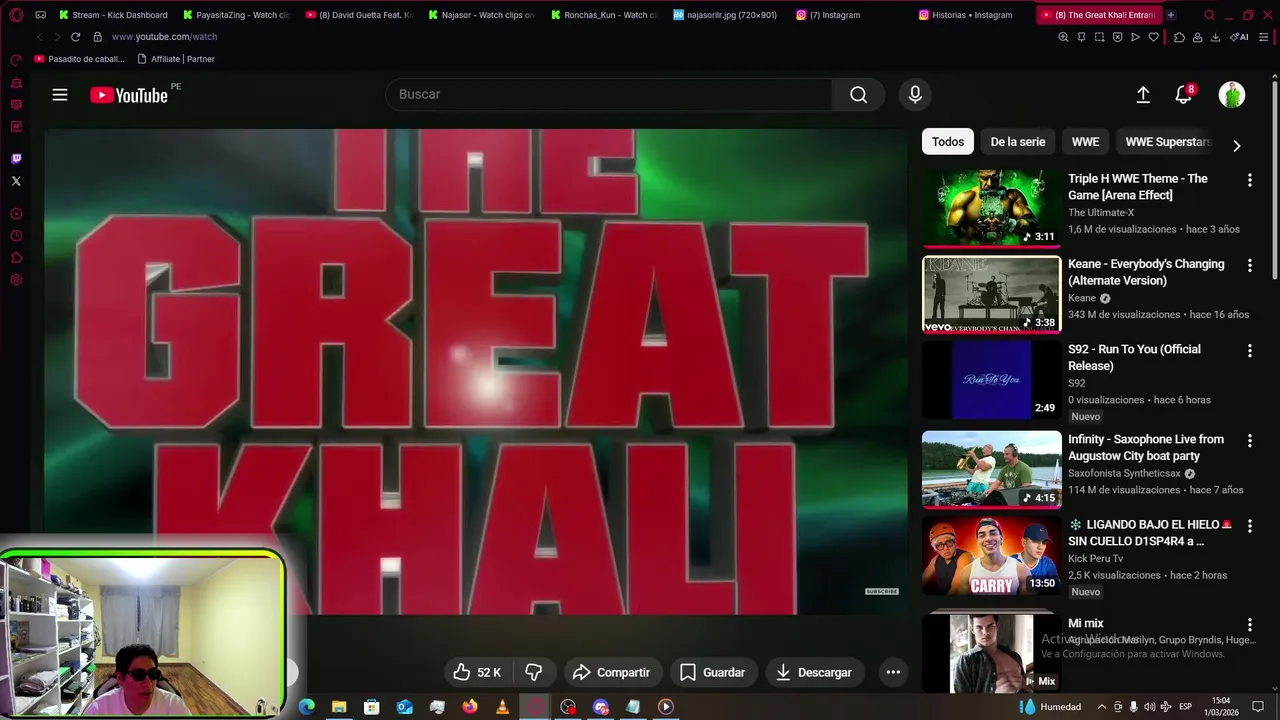This screenshot has height=720, width=1280.
Task: Open S92 - Run To You title
Action: coord(1134,357)
